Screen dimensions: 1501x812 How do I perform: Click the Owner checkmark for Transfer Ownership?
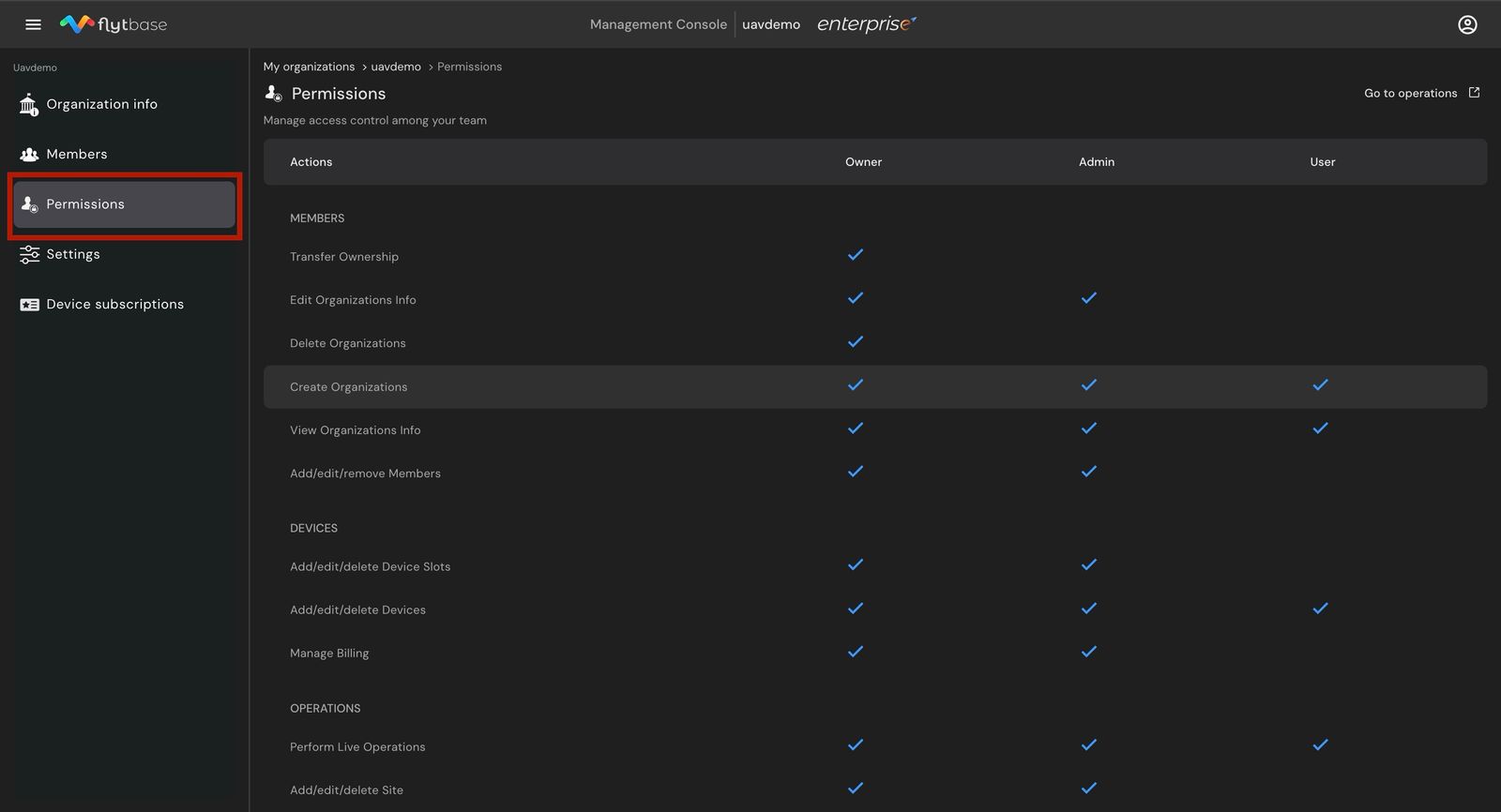(856, 254)
